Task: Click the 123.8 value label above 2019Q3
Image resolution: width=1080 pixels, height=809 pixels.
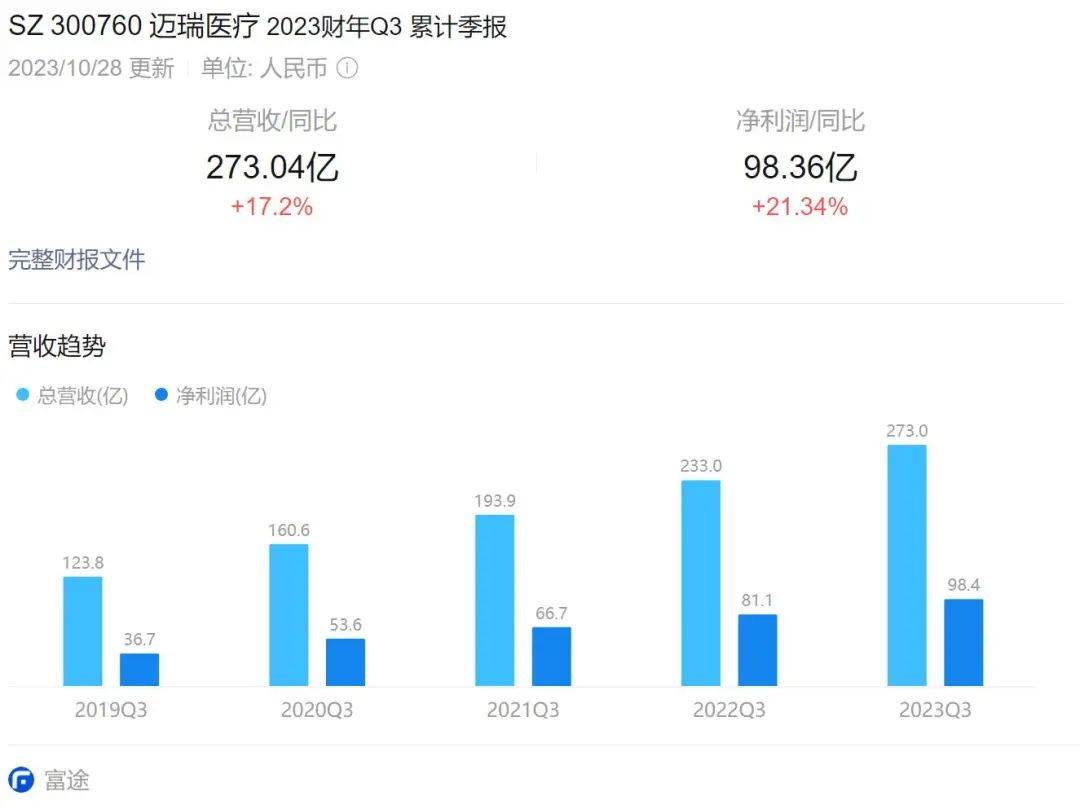Action: pyautogui.click(x=83, y=563)
